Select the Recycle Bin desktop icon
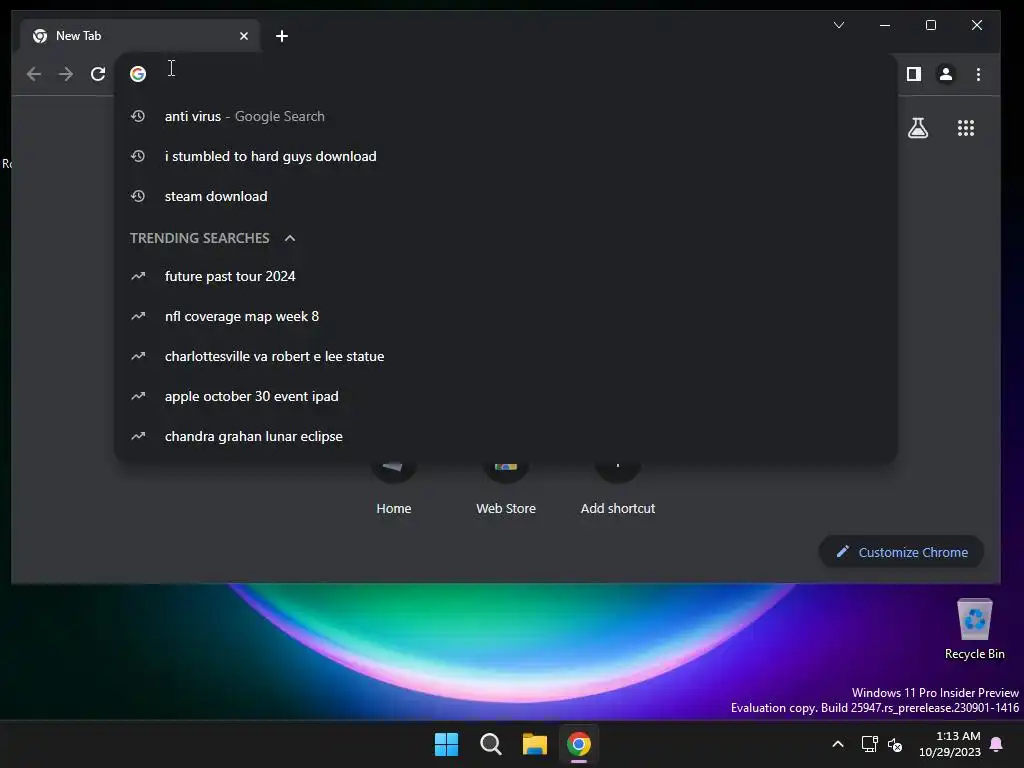 pos(974,629)
